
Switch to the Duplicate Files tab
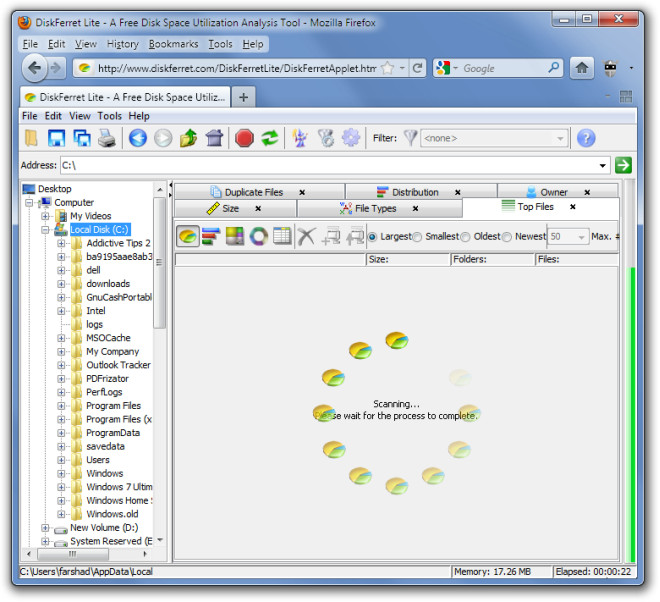[x=253, y=192]
